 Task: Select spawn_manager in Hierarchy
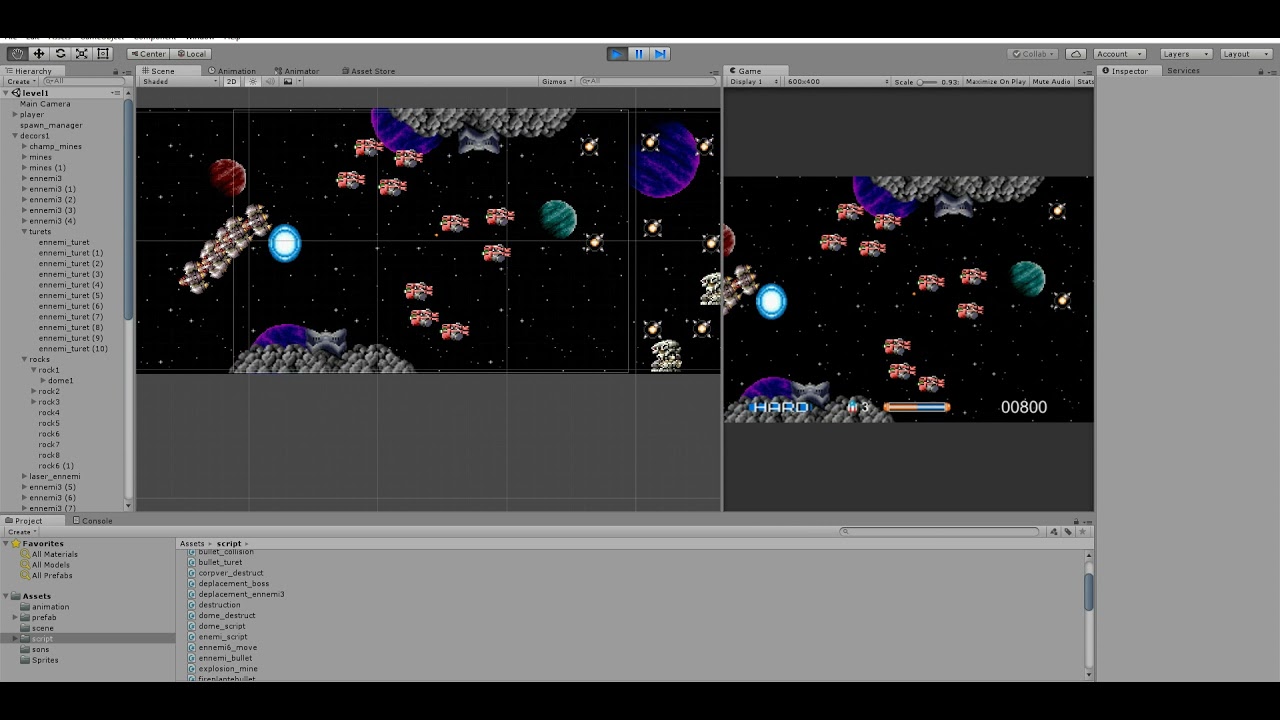click(x=51, y=126)
